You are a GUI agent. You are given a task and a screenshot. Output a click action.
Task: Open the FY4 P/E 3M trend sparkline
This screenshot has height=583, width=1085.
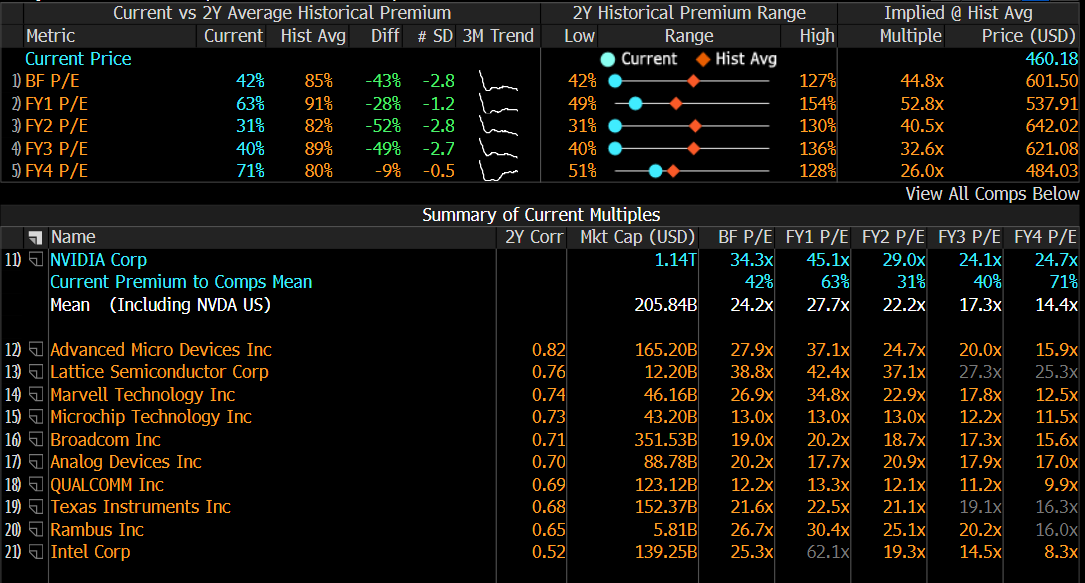[498, 171]
